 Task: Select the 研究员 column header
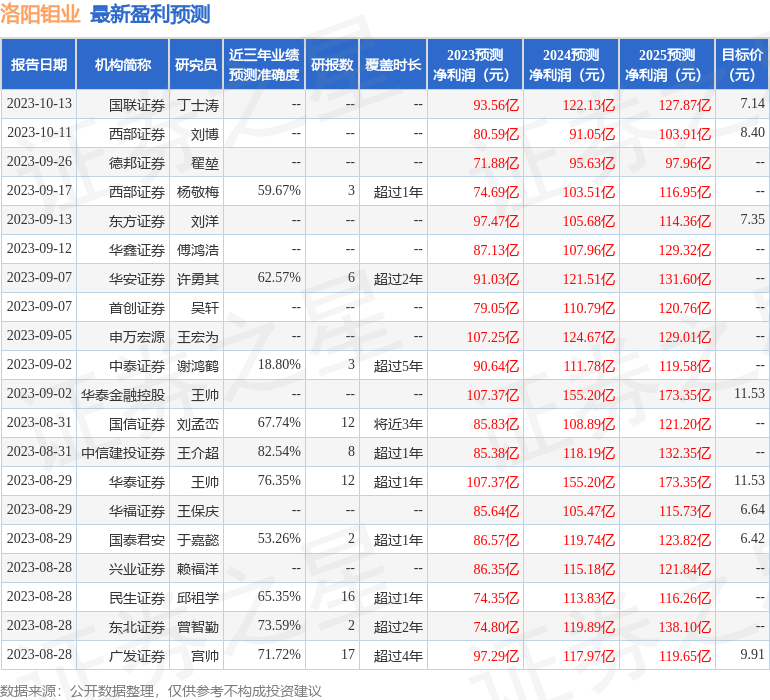click(196, 64)
